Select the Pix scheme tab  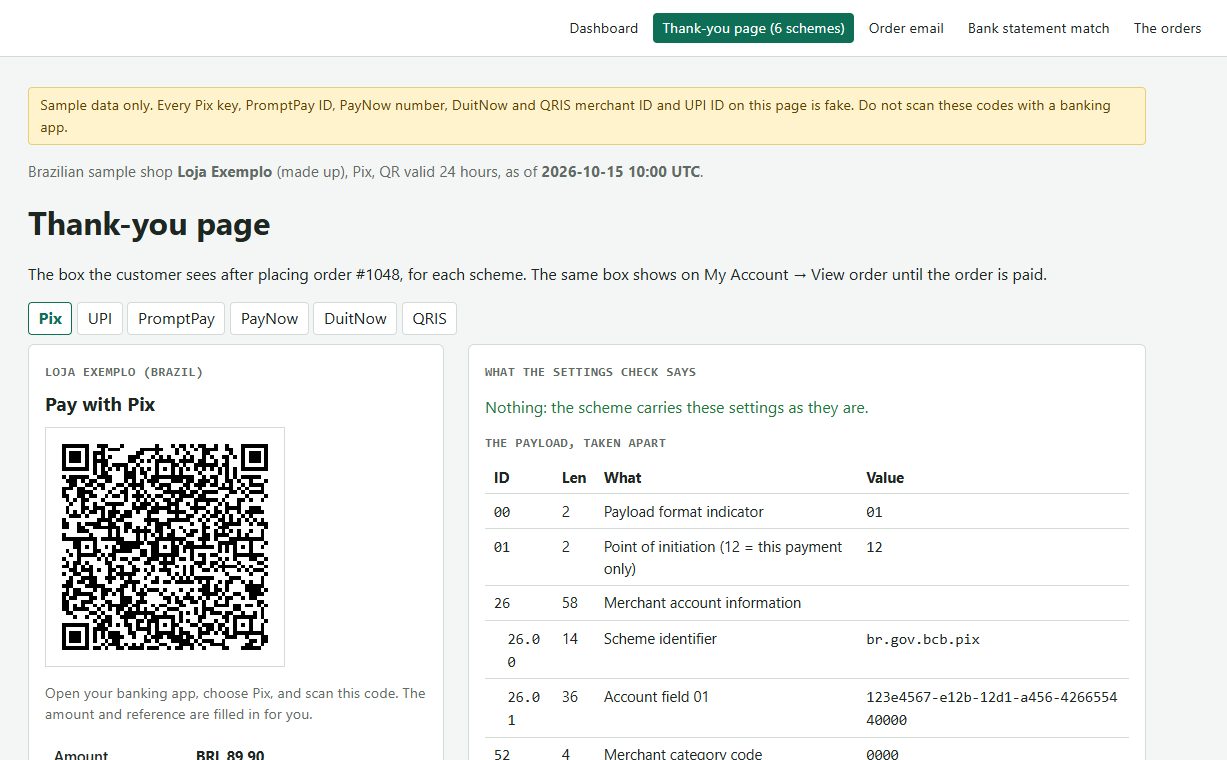[50, 319]
